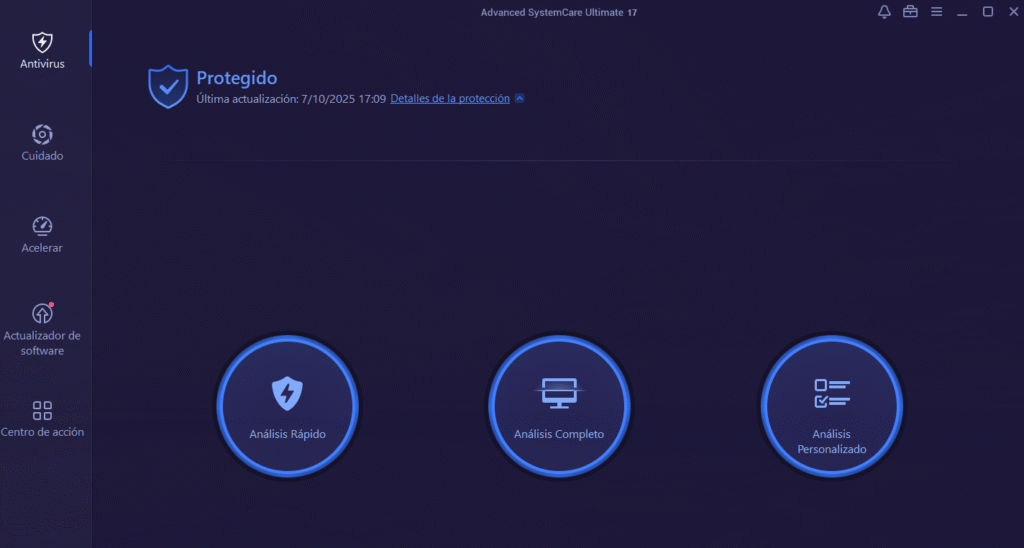Start the Análisis Rápido scan
Image resolution: width=1024 pixels, height=548 pixels.
point(287,405)
